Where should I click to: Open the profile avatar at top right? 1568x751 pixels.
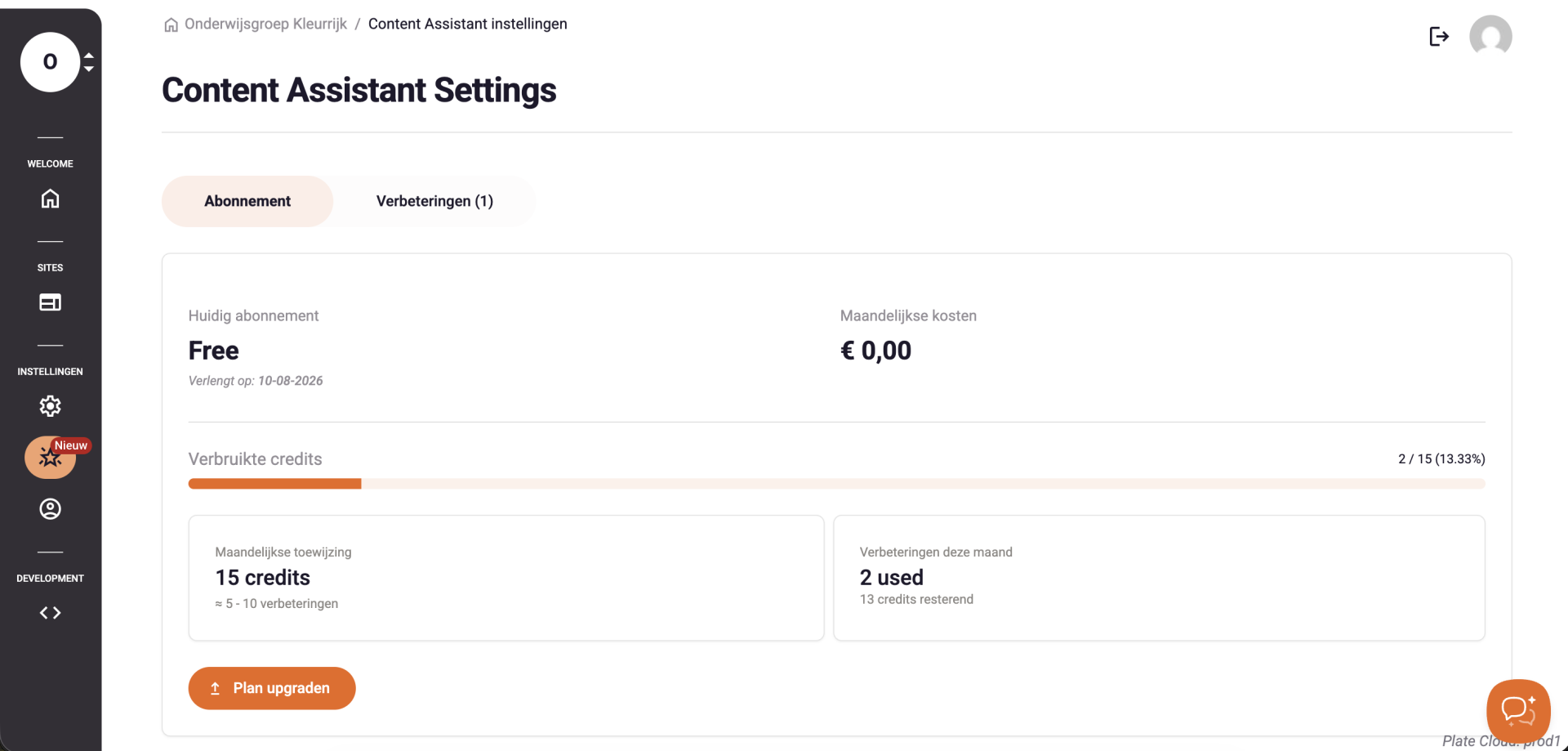[1490, 36]
